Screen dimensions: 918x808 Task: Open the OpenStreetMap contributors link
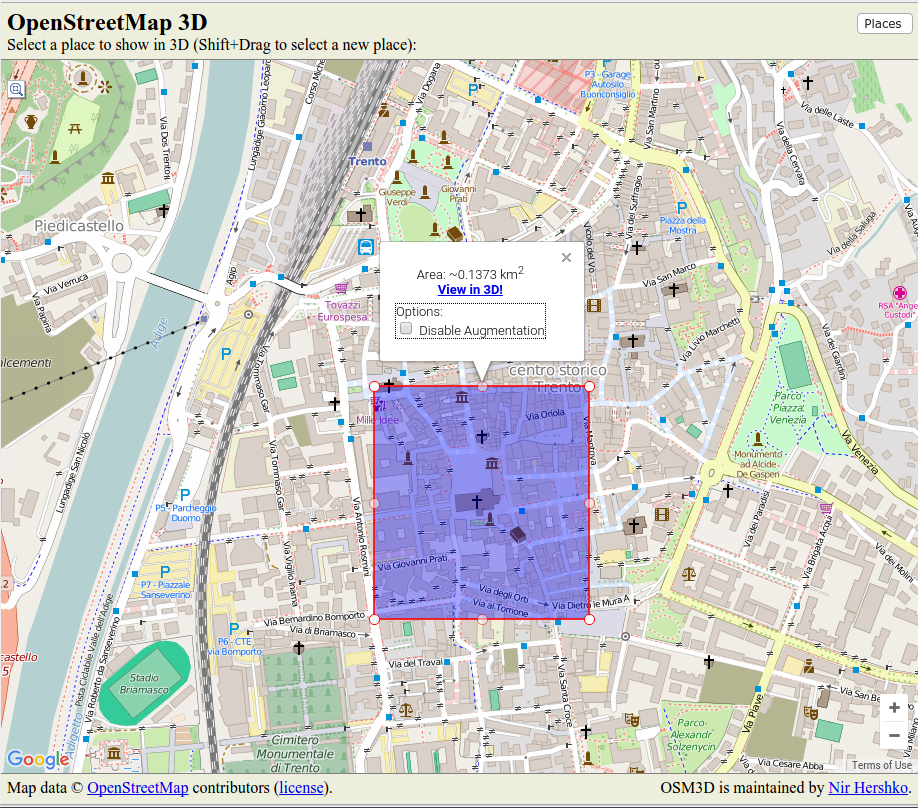coord(138,788)
